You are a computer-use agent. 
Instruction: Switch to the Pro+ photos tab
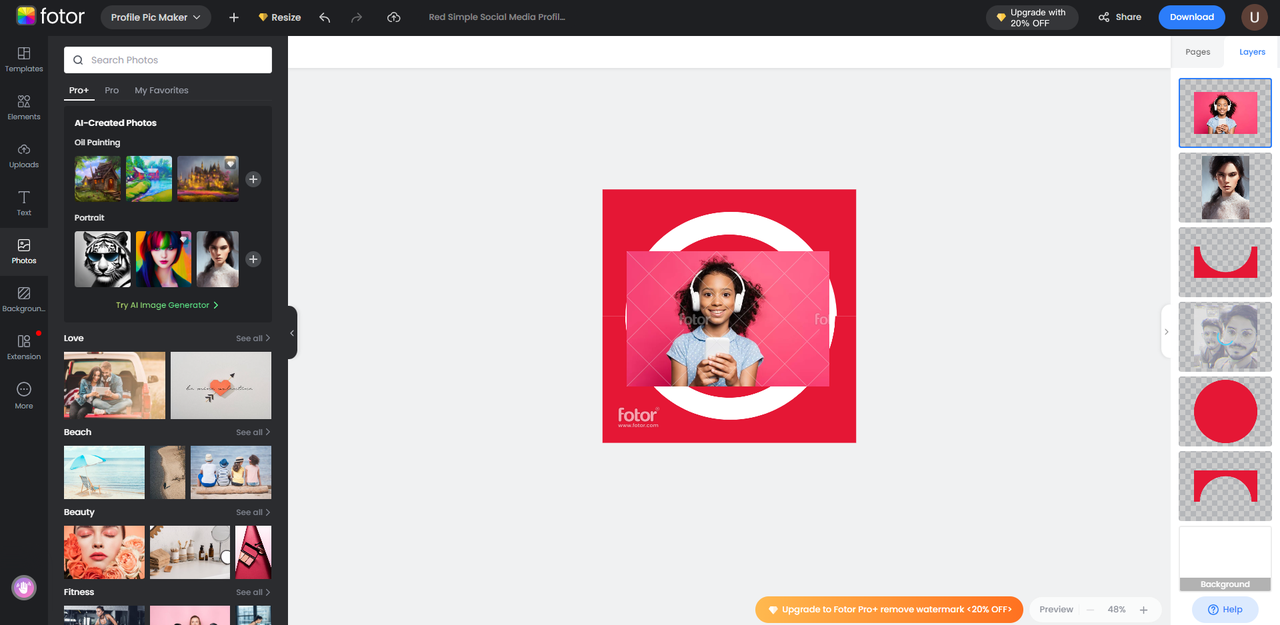[x=79, y=90]
